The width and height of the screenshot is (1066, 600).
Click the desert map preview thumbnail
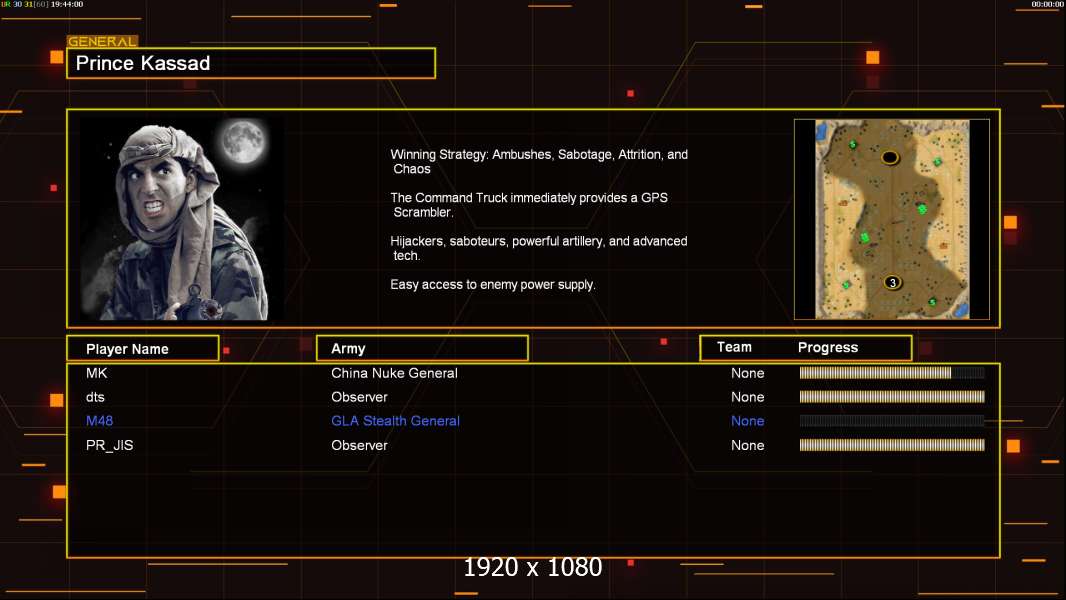coord(892,219)
